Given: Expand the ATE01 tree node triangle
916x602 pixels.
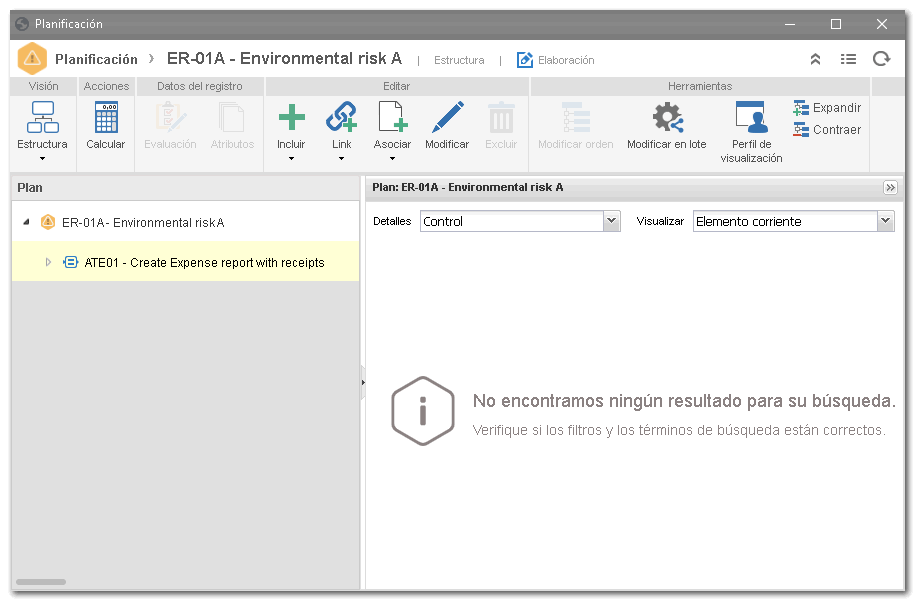Looking at the screenshot, I should (x=48, y=262).
